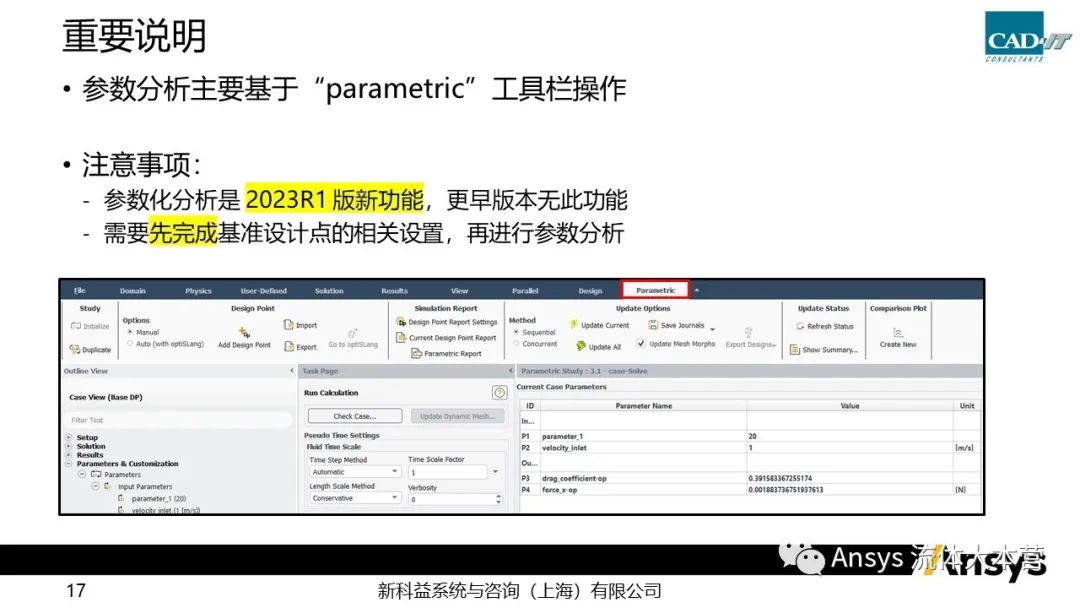Open the Length Scale Method dropdown
The width and height of the screenshot is (1080, 608).
pyautogui.click(x=355, y=498)
